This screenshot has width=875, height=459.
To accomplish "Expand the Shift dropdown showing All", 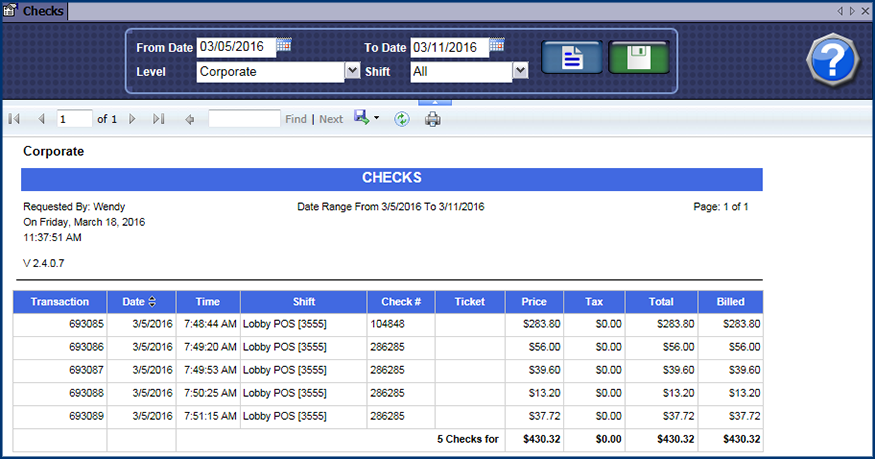I will (x=520, y=71).
